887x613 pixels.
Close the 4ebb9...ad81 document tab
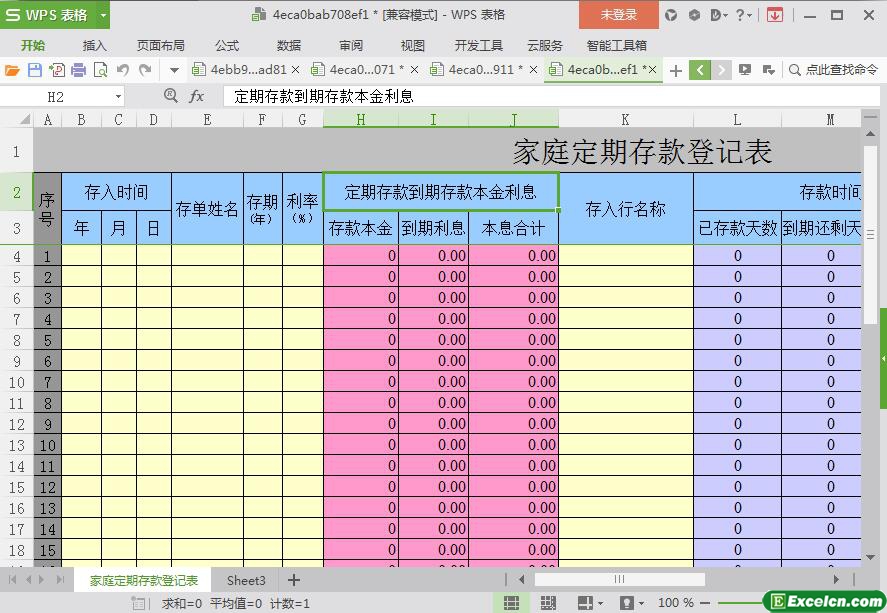point(295,70)
